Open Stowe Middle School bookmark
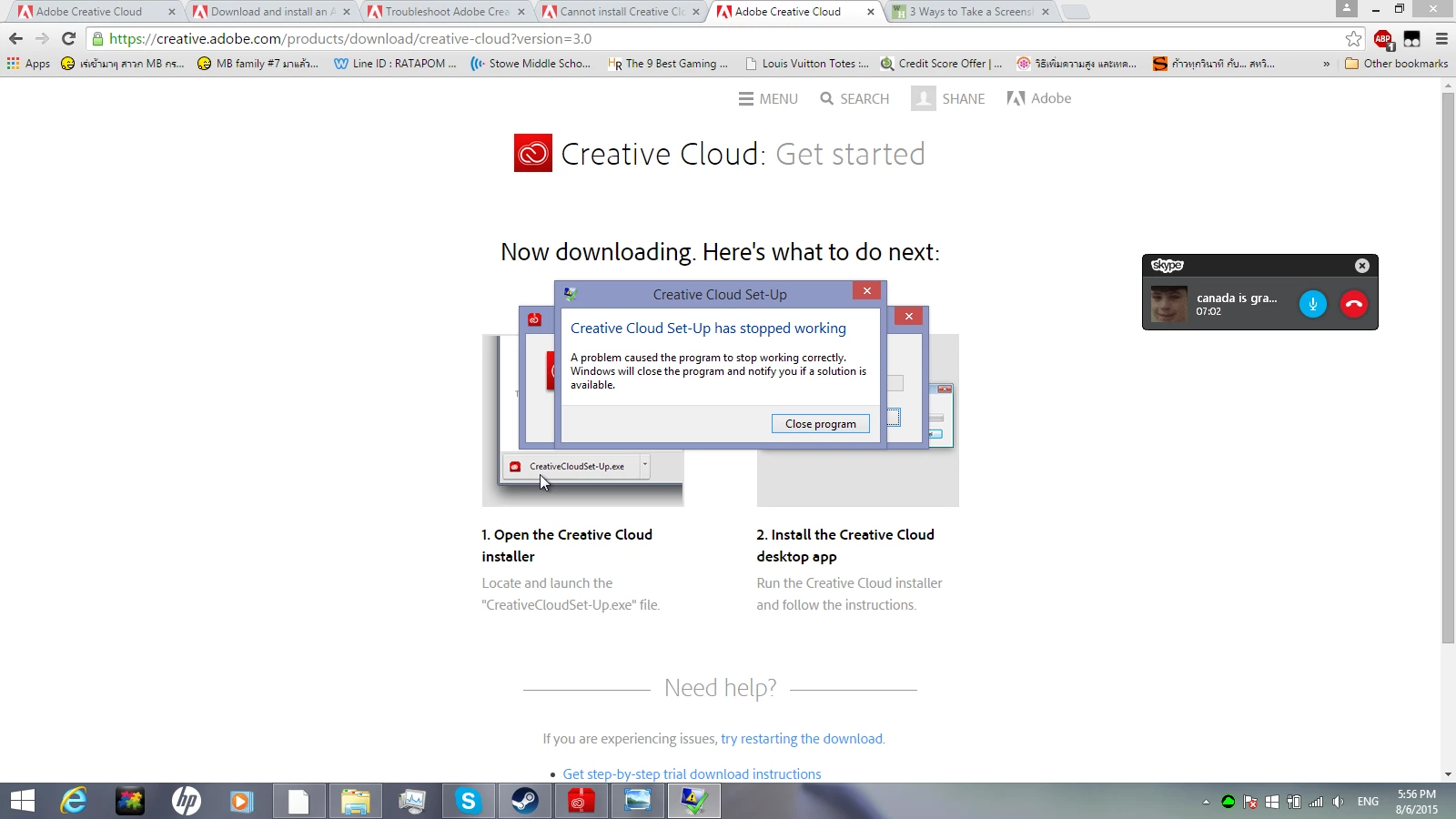Screen dimensions: 1456x819 (531, 64)
